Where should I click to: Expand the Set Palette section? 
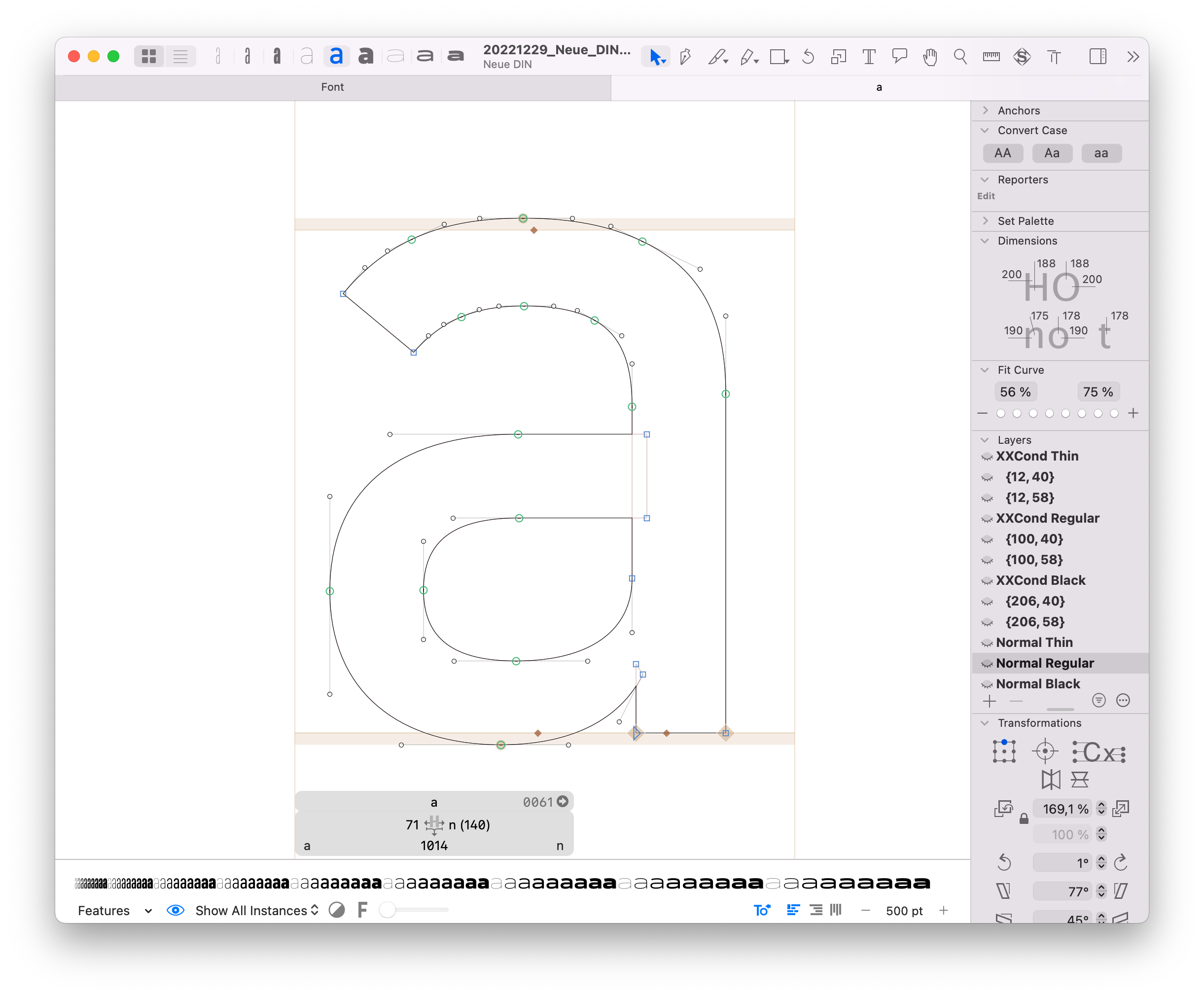point(988,220)
